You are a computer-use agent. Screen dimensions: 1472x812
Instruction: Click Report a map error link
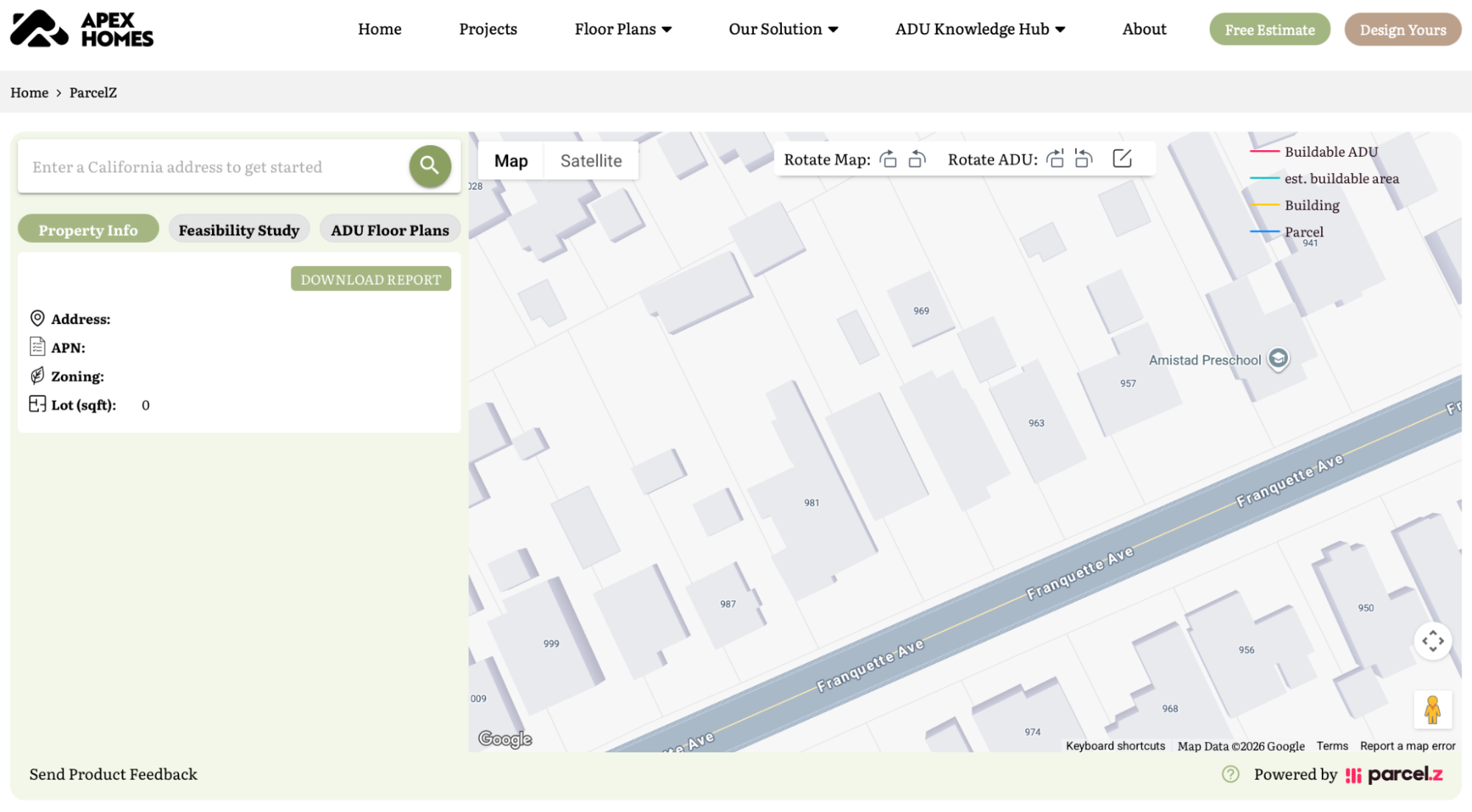coord(1408,746)
